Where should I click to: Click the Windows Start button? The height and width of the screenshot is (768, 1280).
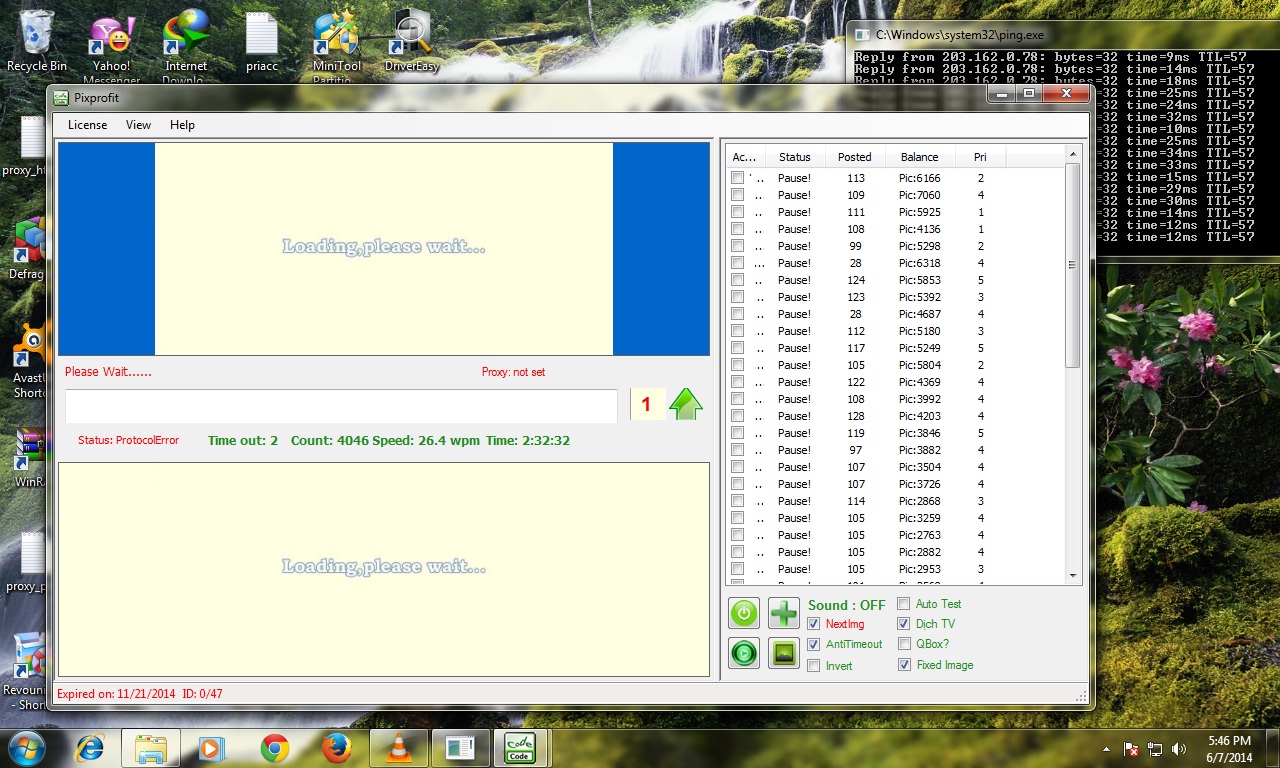26,748
